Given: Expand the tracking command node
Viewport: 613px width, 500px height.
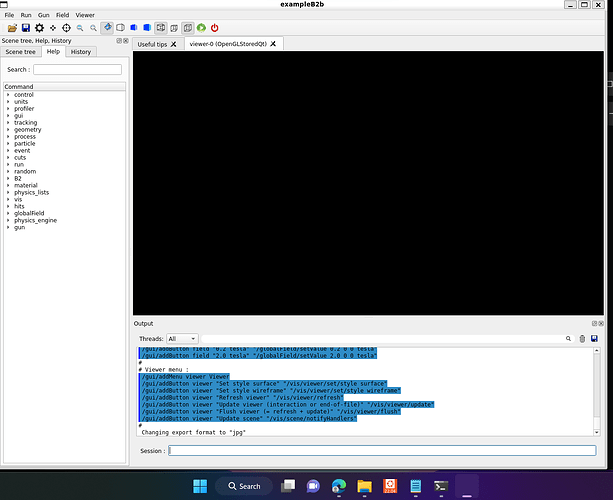Looking at the screenshot, I should [x=8, y=122].
